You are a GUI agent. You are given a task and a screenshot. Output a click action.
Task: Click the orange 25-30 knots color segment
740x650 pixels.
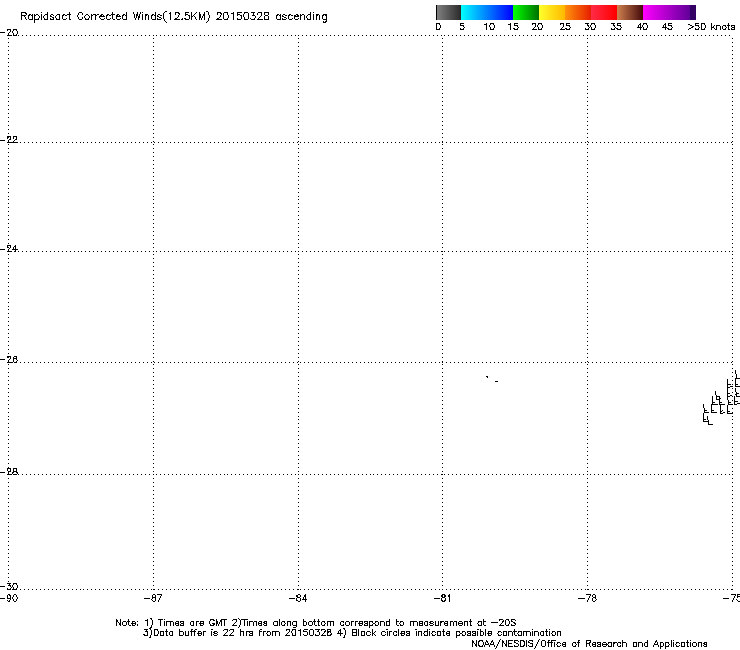[x=578, y=12]
